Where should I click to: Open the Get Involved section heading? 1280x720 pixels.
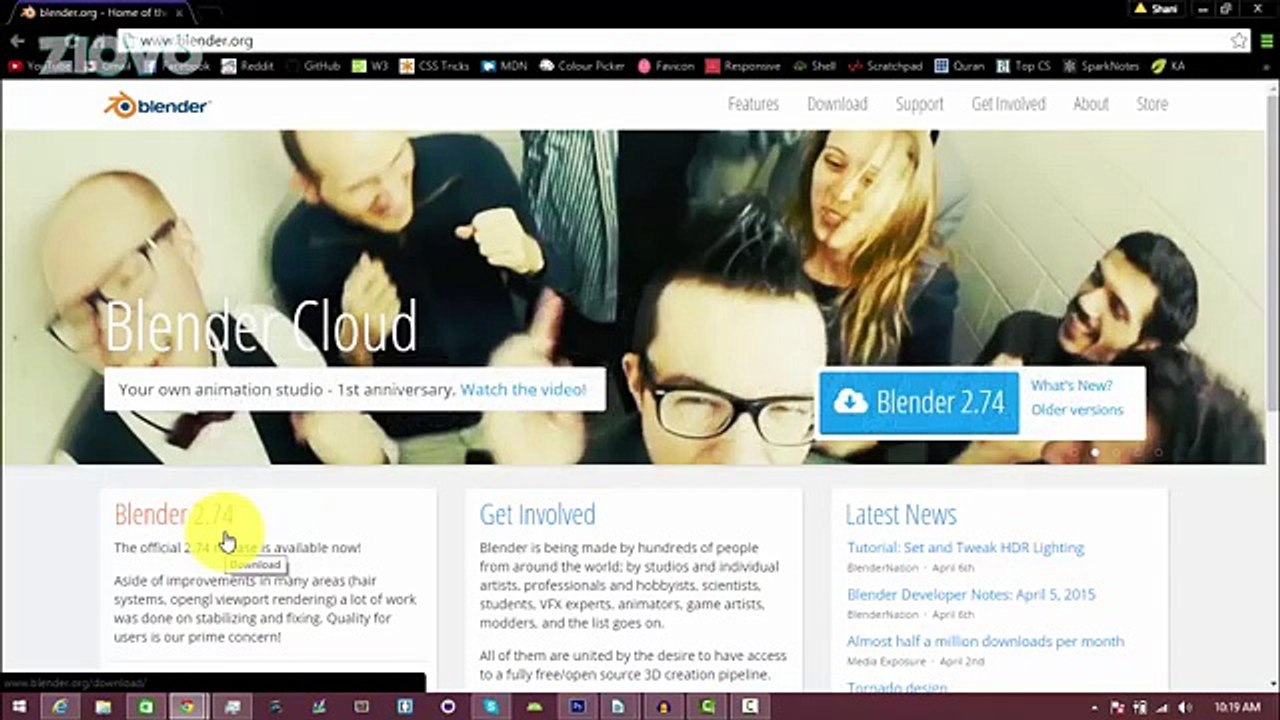coord(537,514)
